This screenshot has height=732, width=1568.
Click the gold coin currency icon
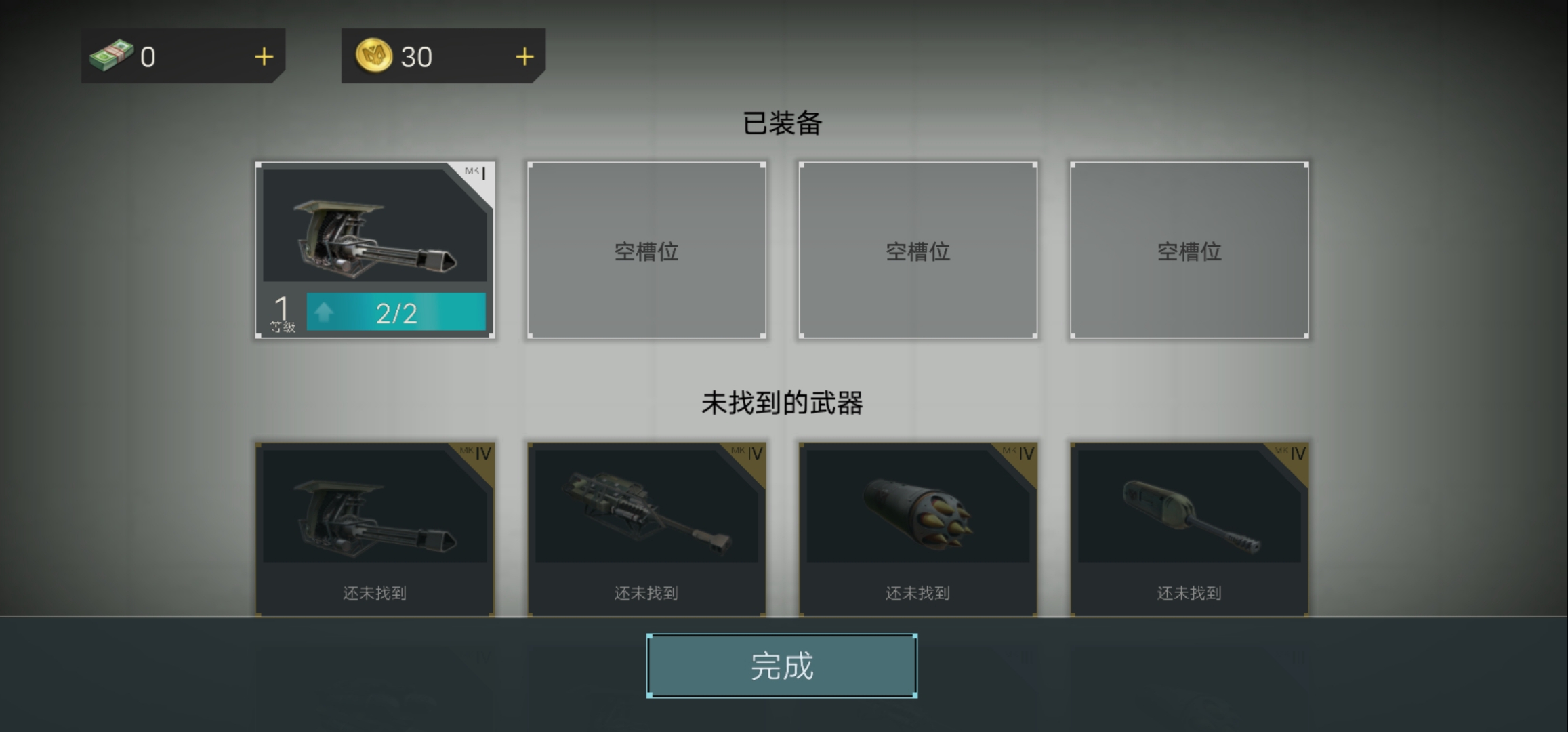(374, 56)
